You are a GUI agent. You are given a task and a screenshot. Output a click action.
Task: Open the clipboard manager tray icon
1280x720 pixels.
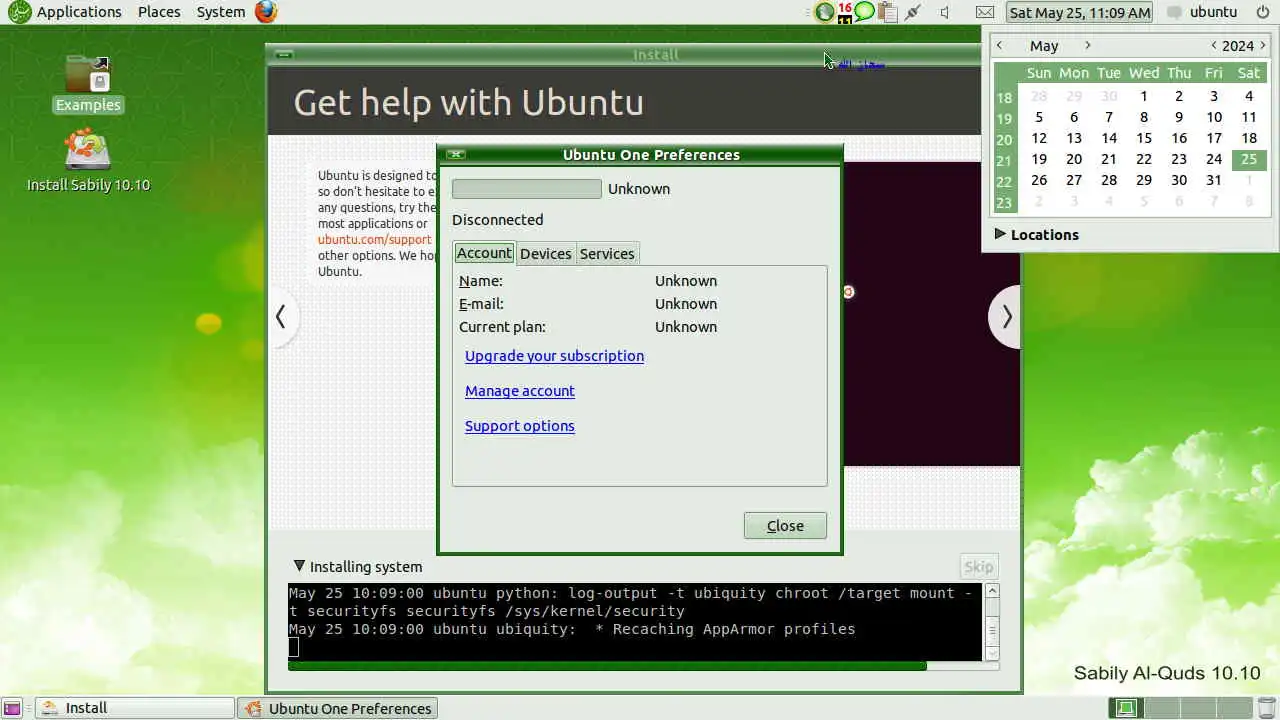(x=886, y=12)
